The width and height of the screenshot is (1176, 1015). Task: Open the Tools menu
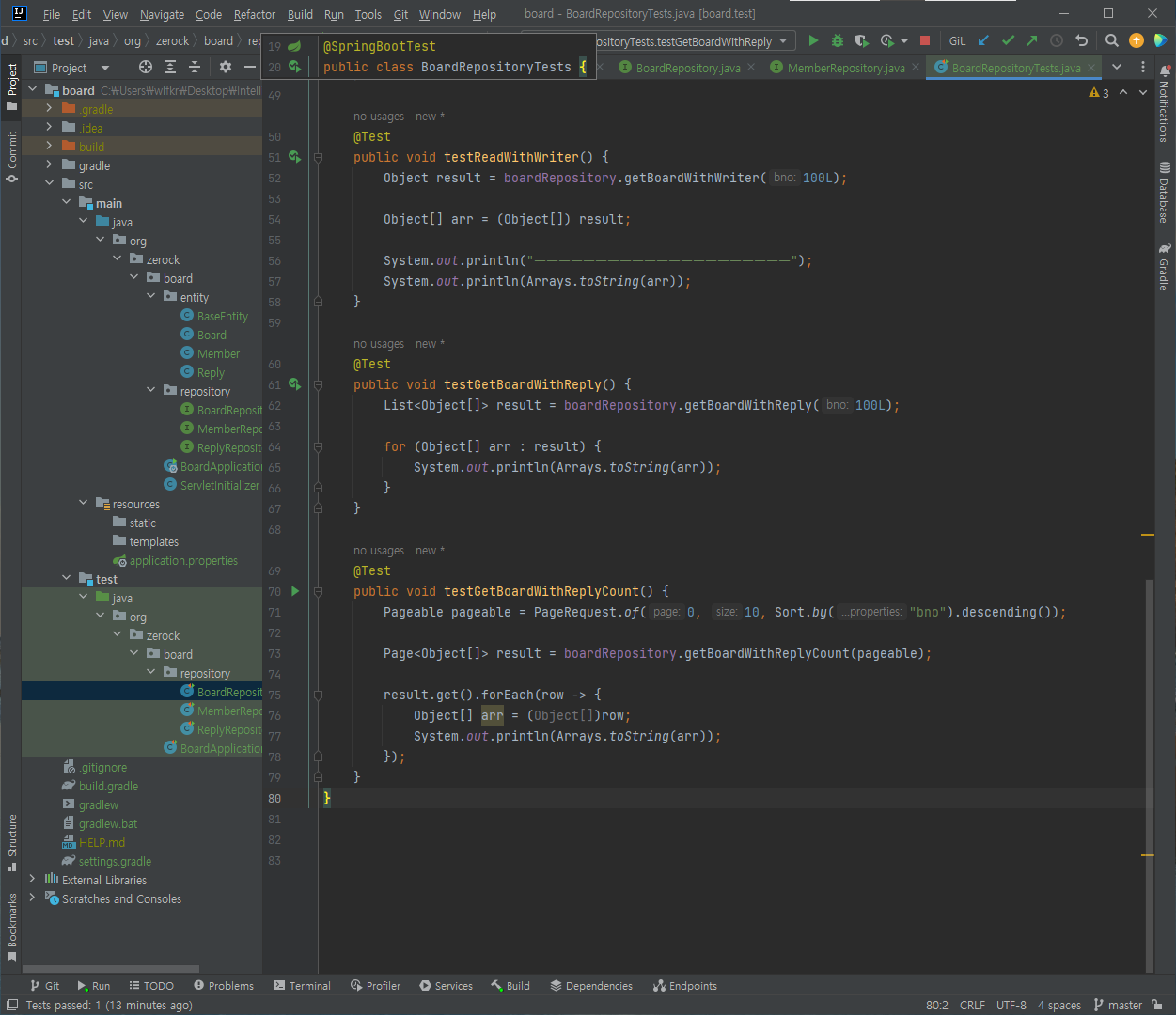368,14
